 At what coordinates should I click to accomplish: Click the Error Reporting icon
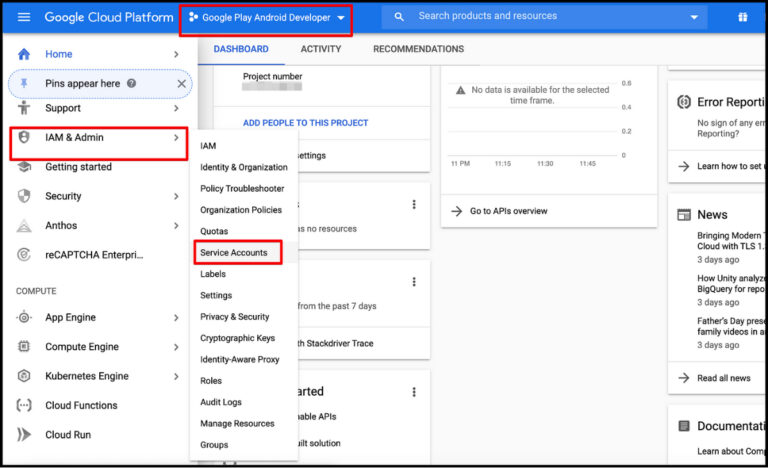684,102
